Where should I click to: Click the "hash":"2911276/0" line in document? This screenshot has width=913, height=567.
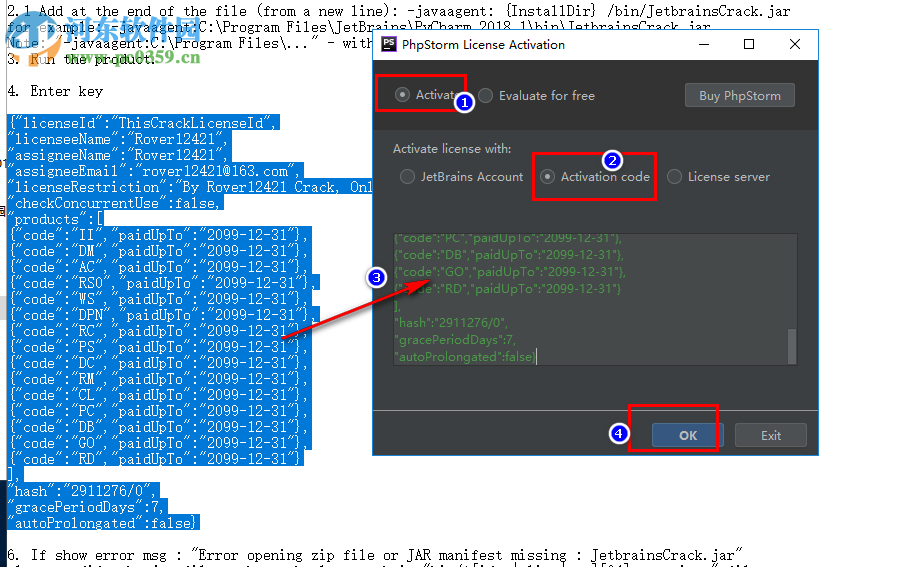tap(83, 491)
